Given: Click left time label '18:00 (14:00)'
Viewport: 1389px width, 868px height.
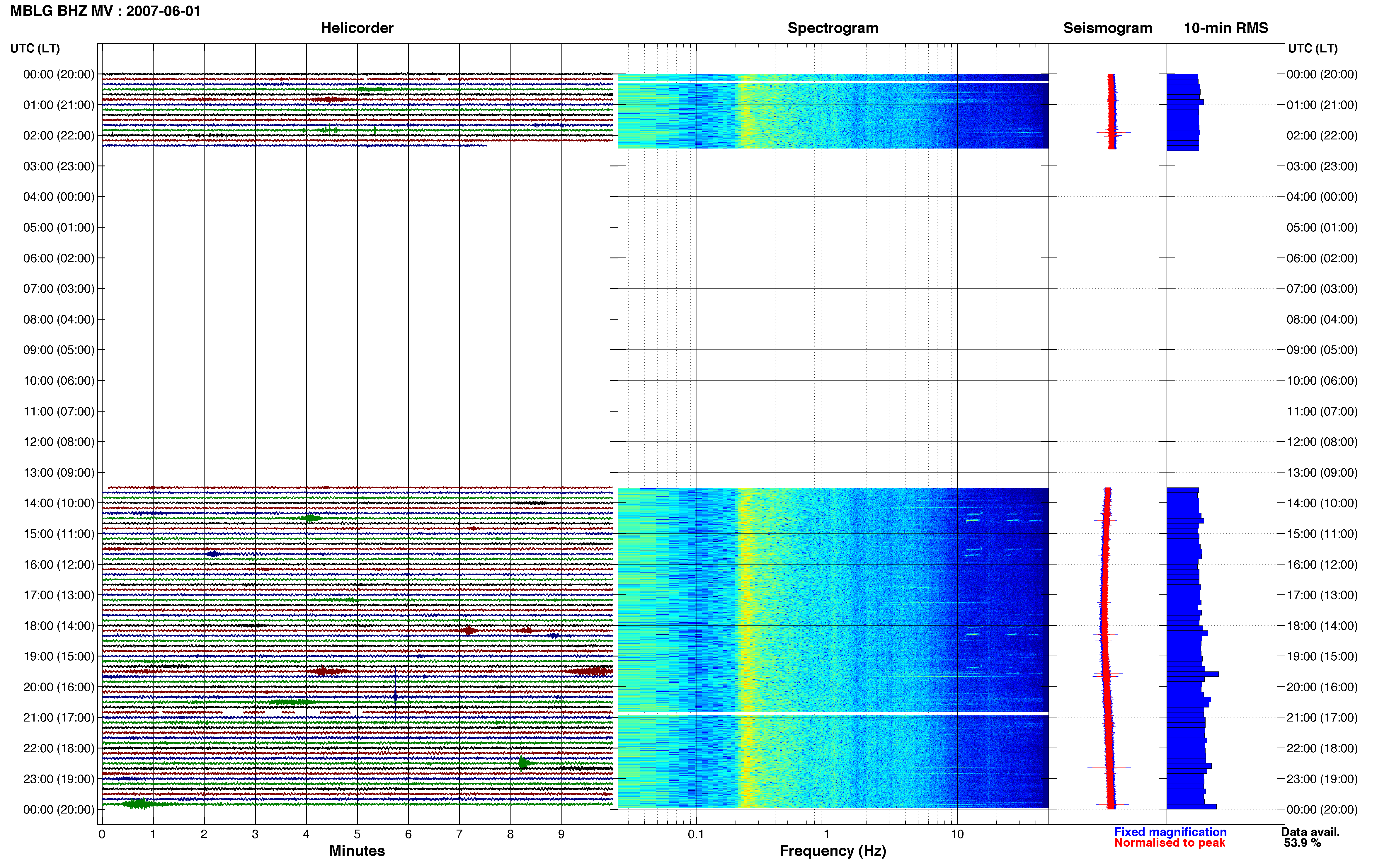Looking at the screenshot, I should pyautogui.click(x=59, y=626).
